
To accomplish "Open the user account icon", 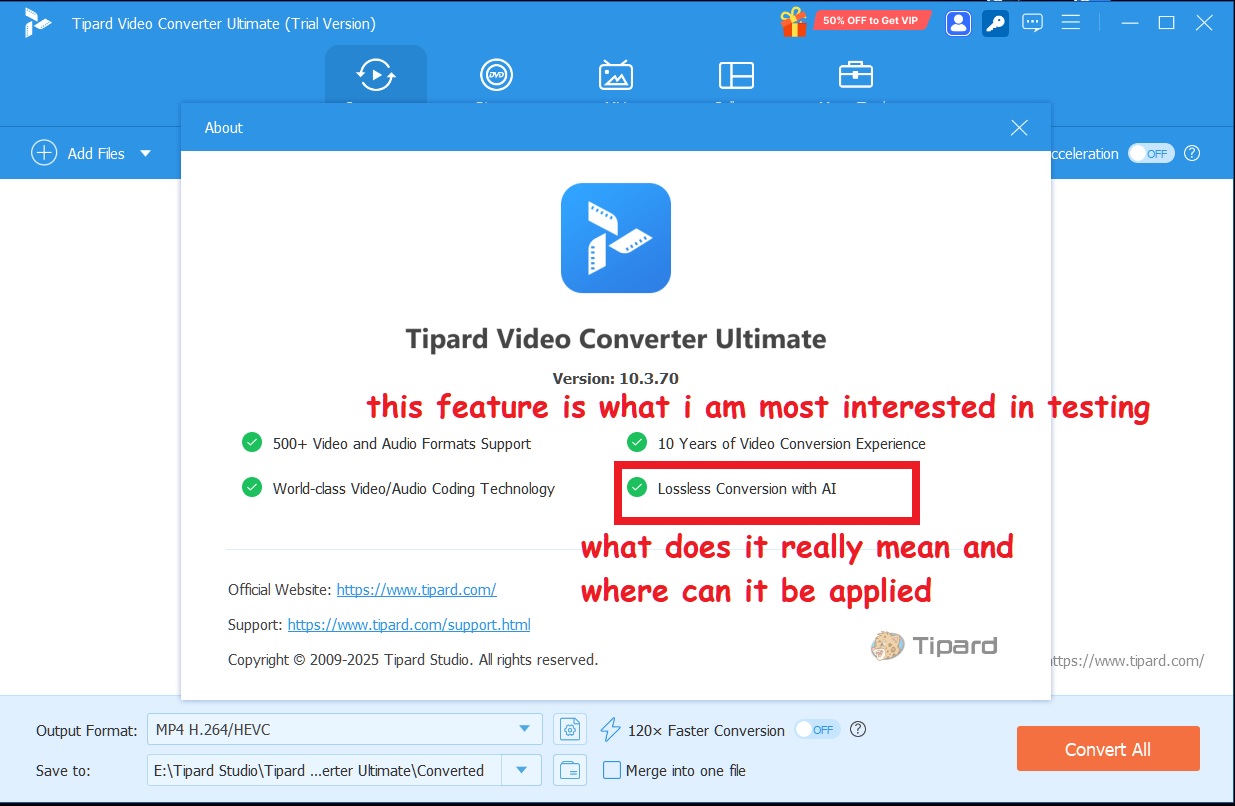I will point(958,23).
